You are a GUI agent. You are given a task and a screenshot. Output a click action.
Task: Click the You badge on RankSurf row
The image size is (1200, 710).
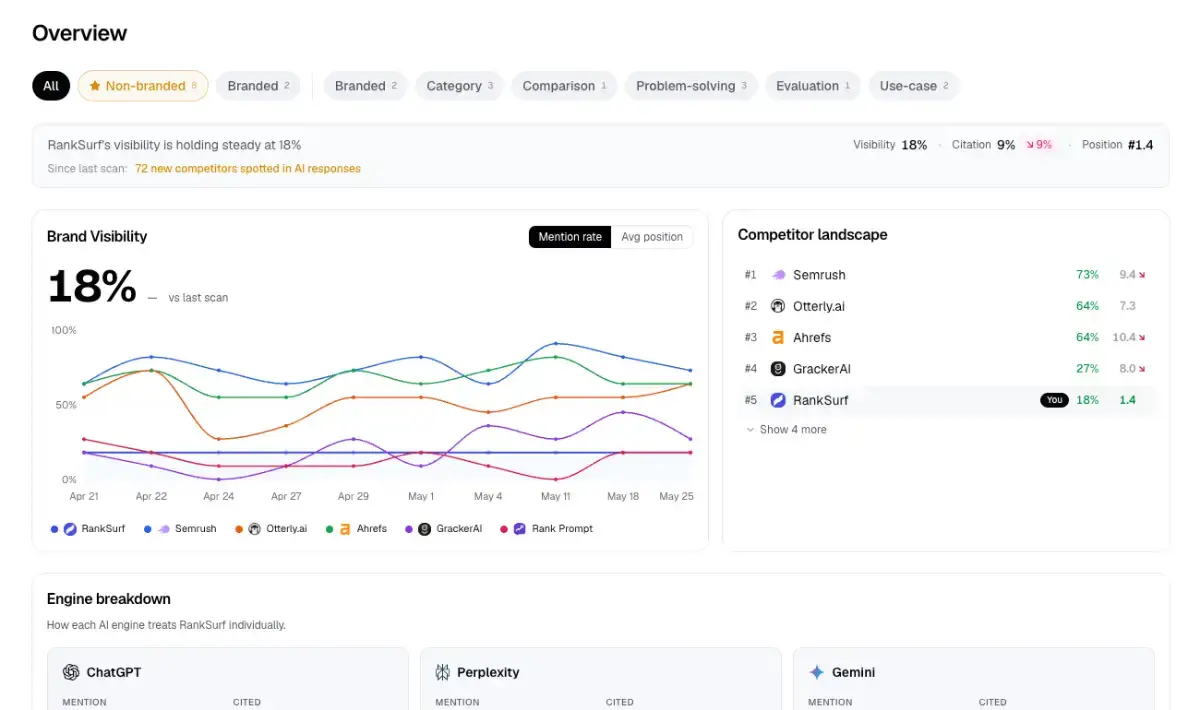1054,400
